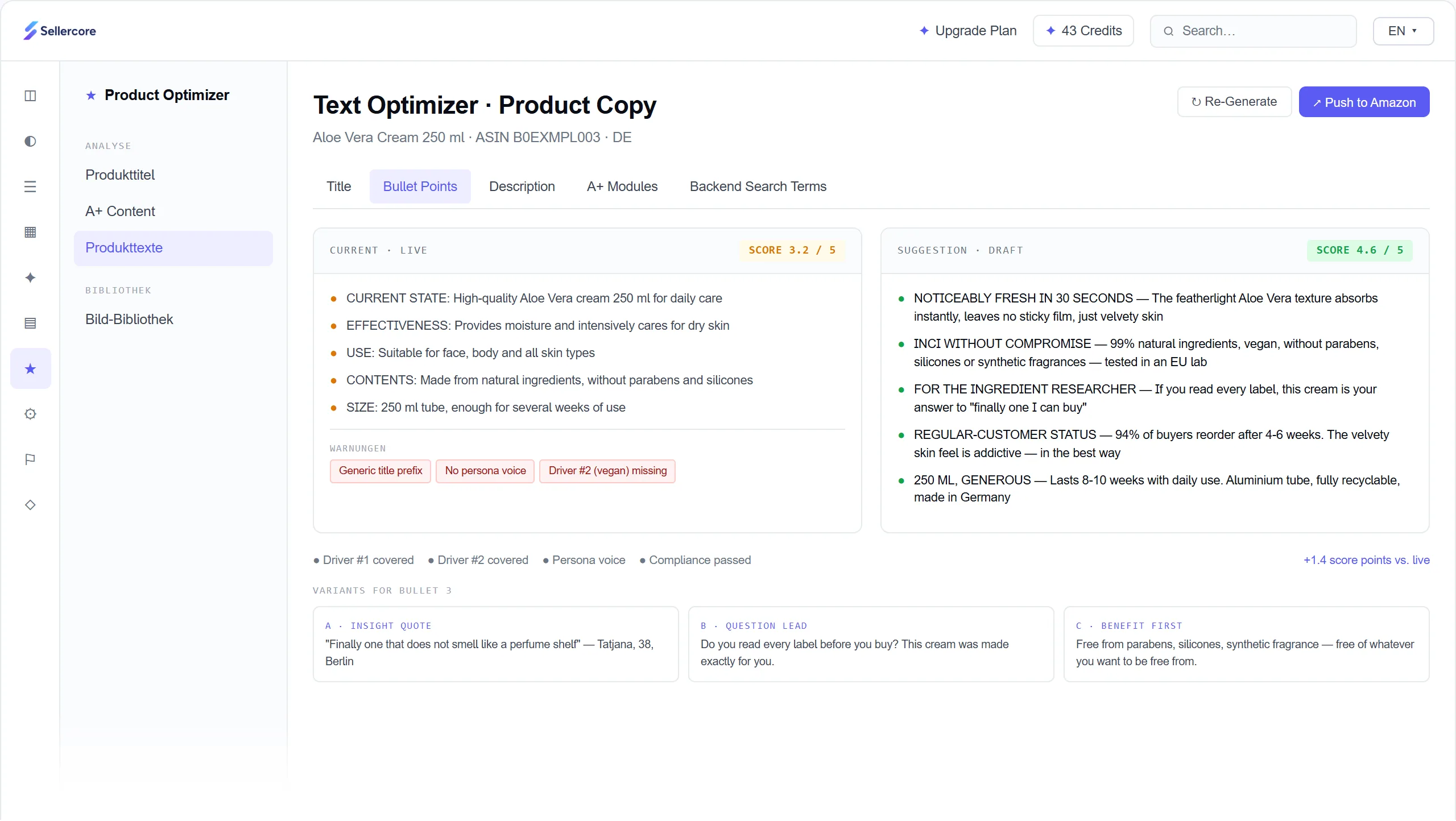Open the EN language dropdown
The height and width of the screenshot is (821, 1456).
[x=1403, y=31]
